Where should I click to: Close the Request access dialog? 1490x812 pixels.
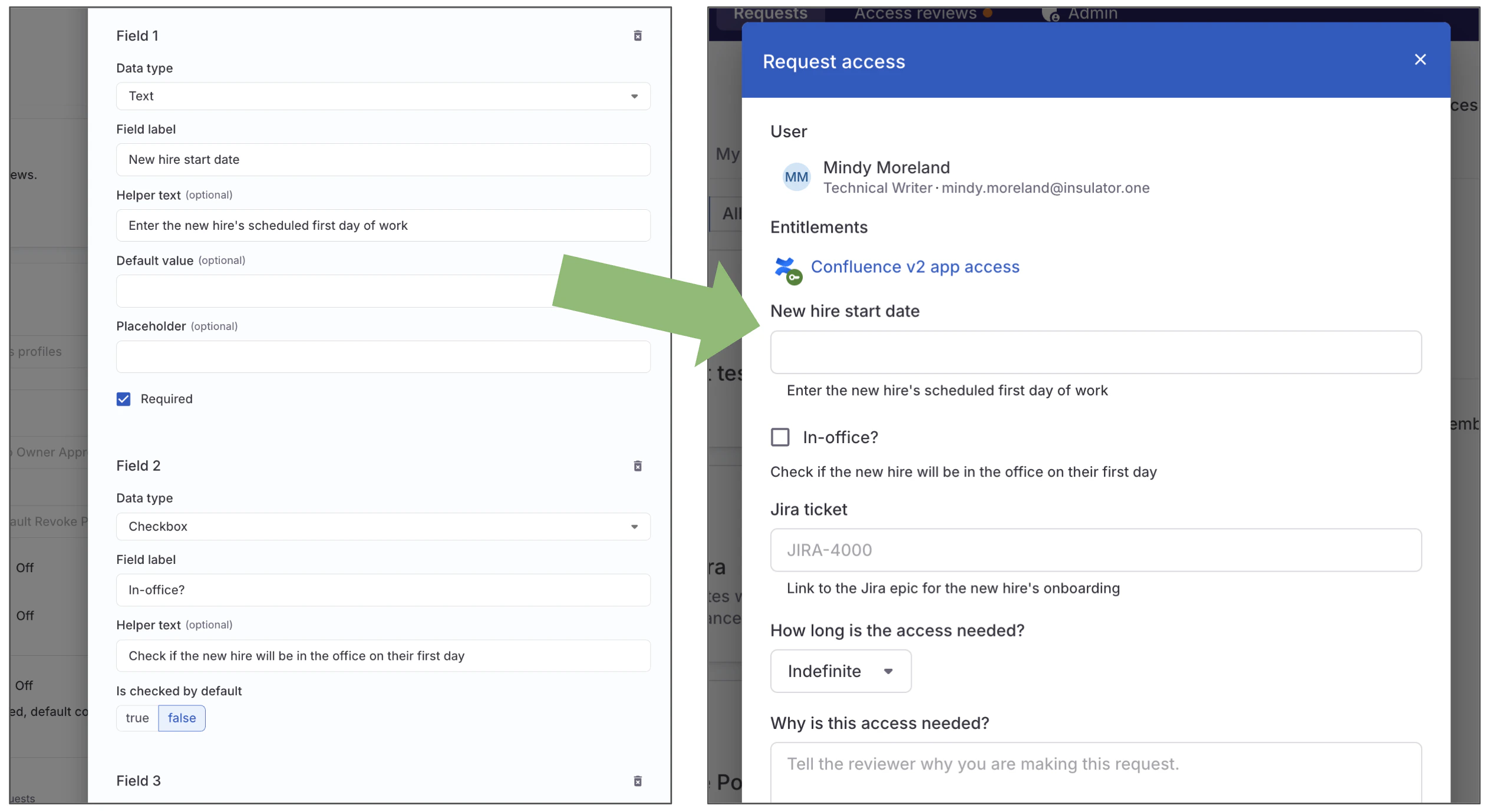pyautogui.click(x=1420, y=60)
